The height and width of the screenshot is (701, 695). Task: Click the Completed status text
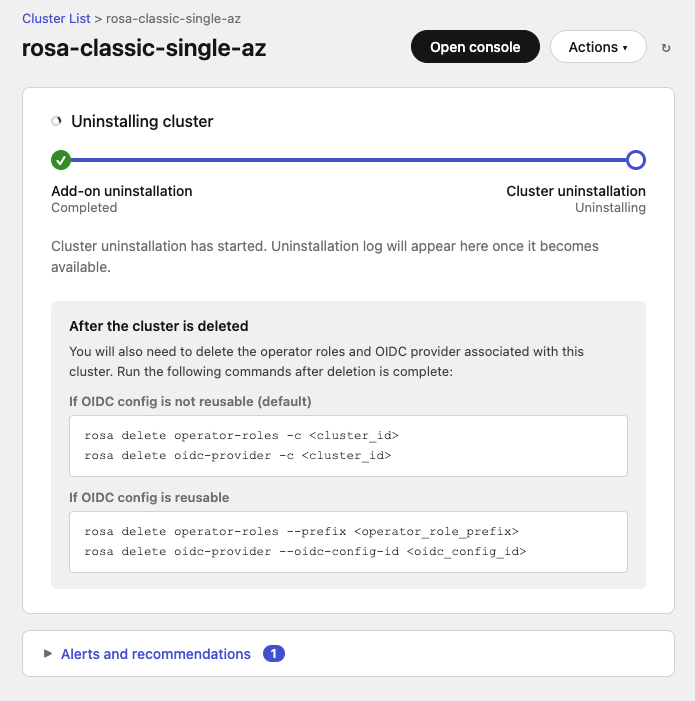point(84,208)
